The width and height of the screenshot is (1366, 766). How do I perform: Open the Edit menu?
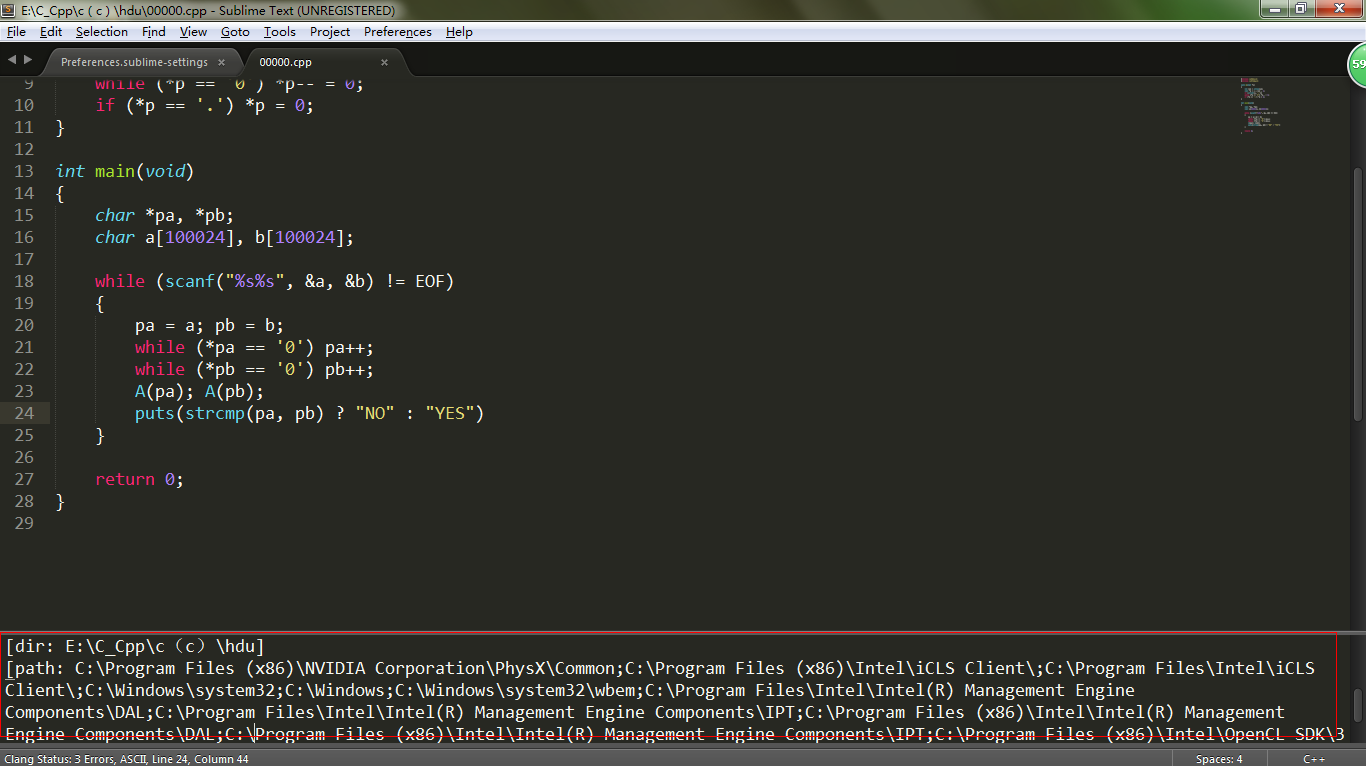point(51,32)
